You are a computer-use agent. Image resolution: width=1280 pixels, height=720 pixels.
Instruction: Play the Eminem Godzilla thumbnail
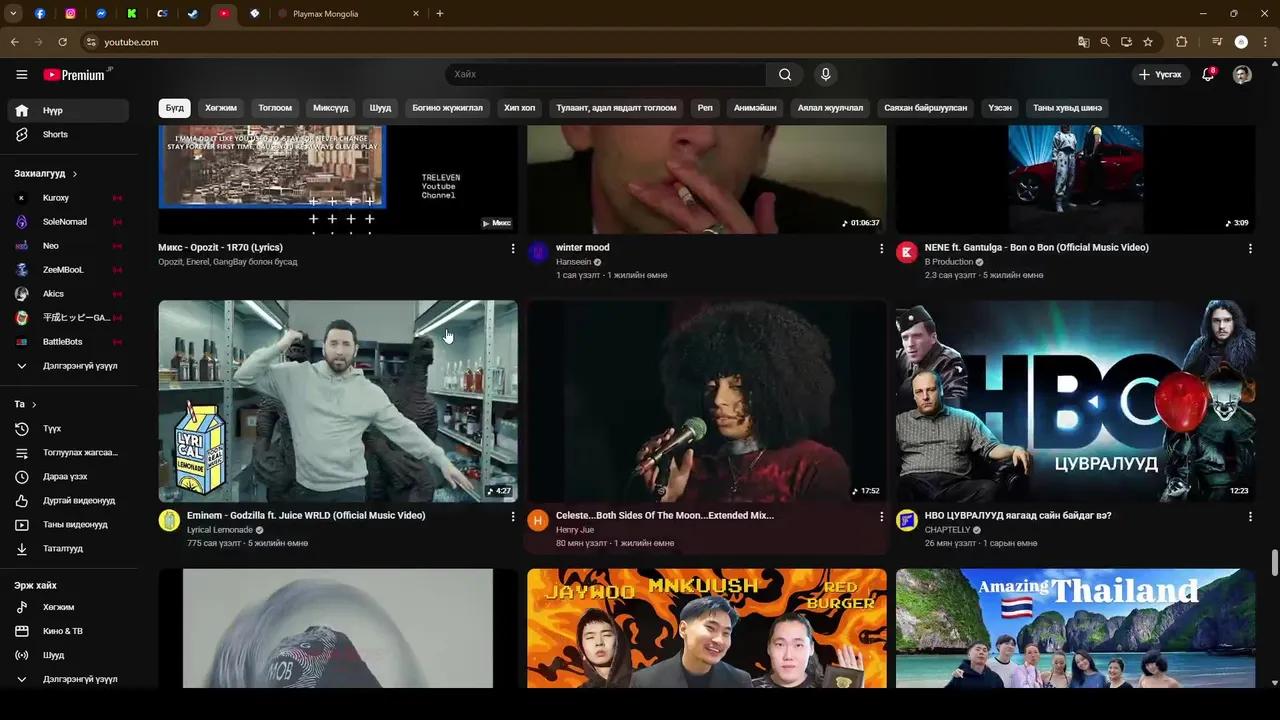click(x=338, y=401)
